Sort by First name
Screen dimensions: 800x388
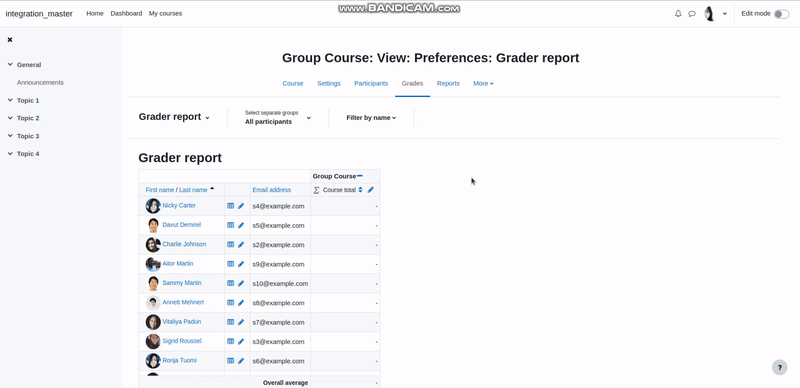[x=160, y=190]
